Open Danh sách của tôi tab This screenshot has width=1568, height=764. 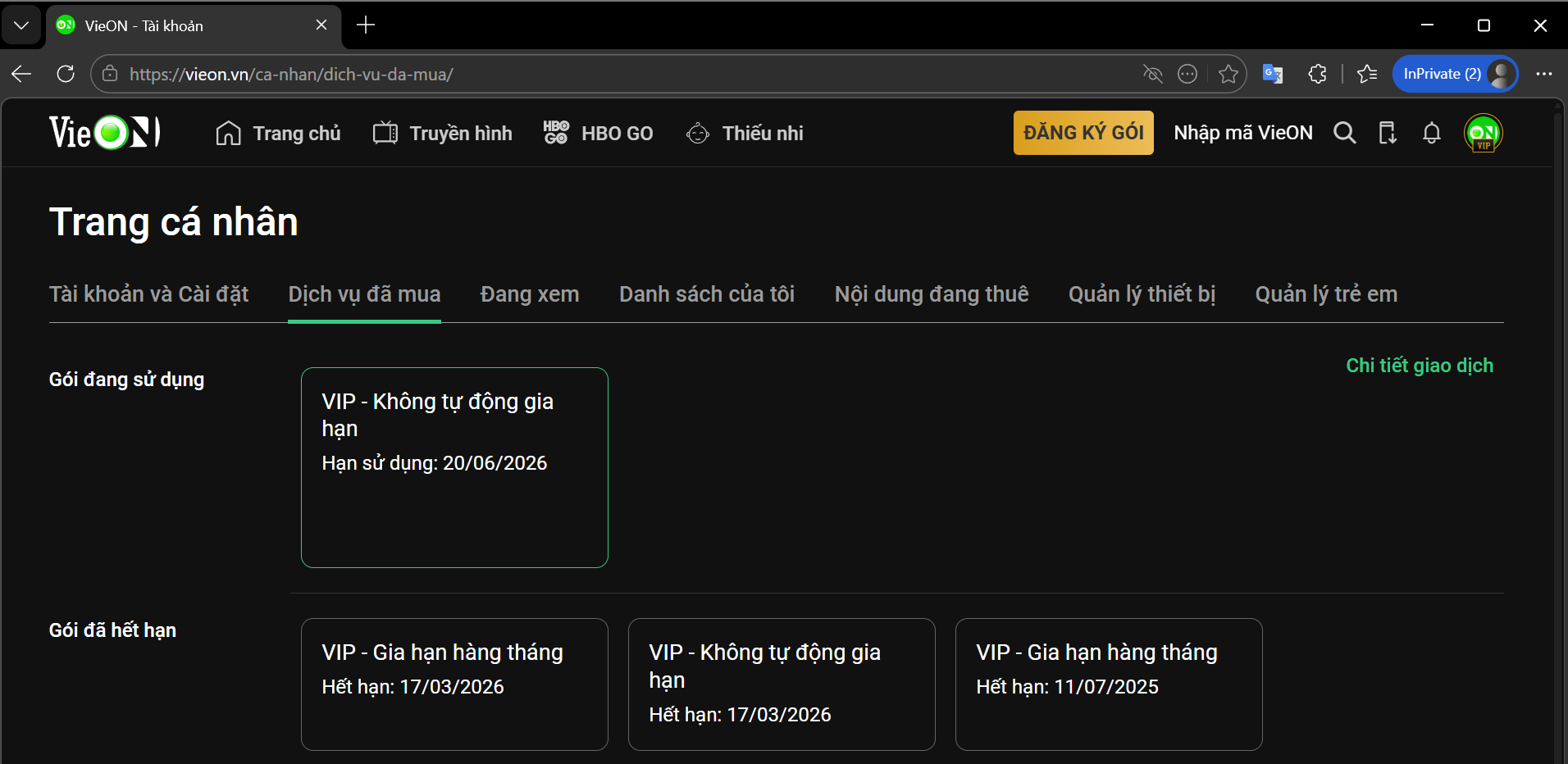click(x=707, y=294)
